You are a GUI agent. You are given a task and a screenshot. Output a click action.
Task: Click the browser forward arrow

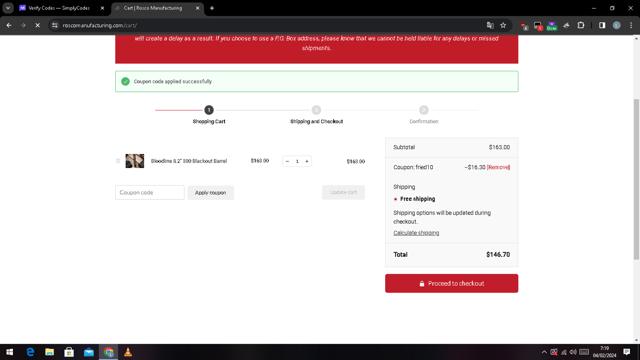23,25
